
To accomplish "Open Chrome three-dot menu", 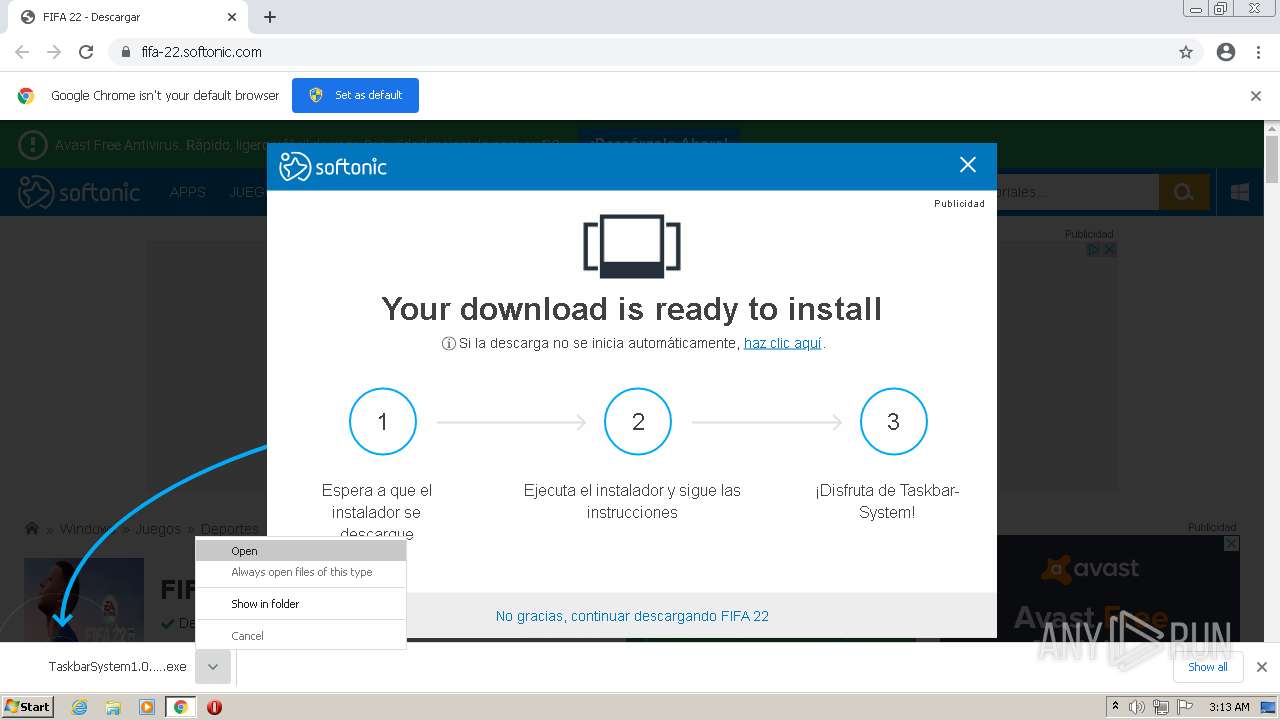I will coord(1259,52).
